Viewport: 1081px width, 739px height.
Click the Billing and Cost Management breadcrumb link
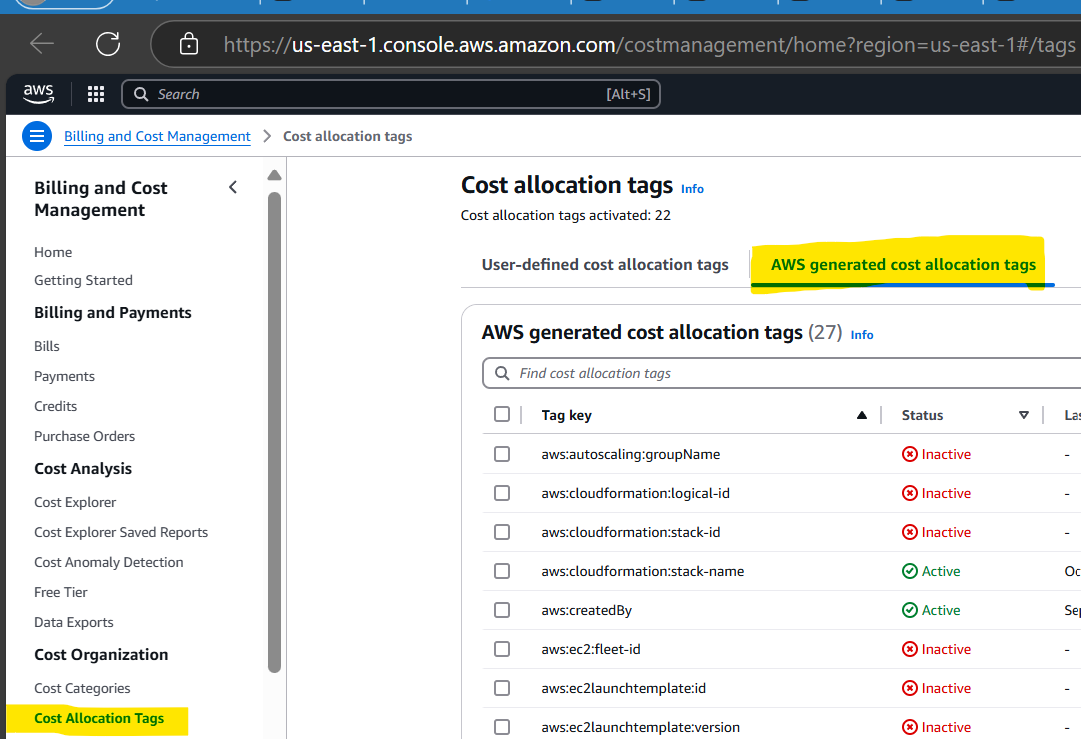(157, 137)
